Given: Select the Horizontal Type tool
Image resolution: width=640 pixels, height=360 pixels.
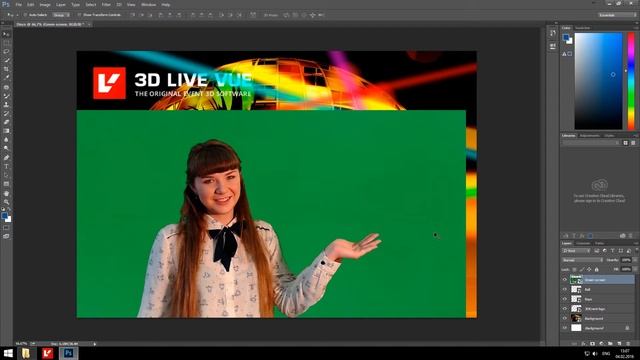Looking at the screenshot, I should point(6,167).
